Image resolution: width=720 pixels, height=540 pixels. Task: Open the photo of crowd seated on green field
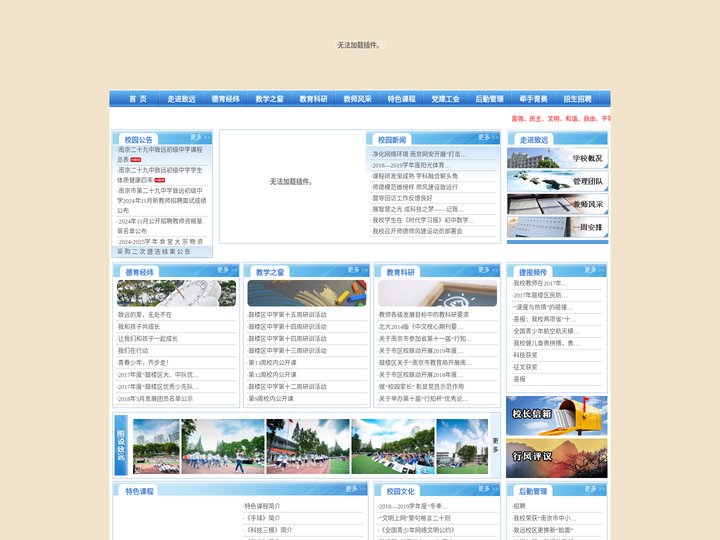393,446
